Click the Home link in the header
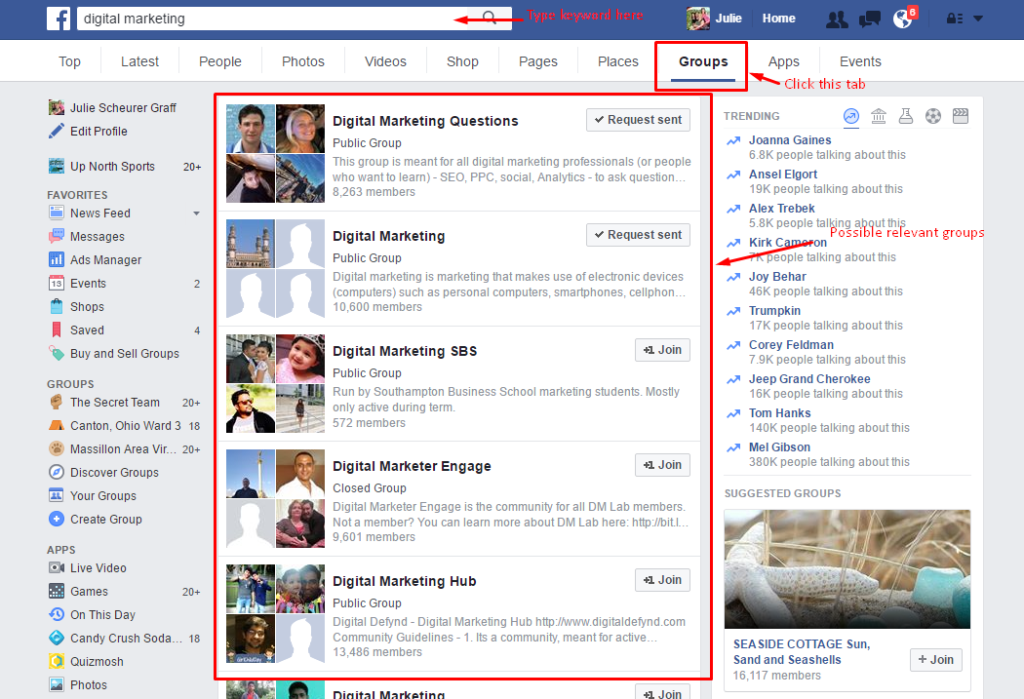The image size is (1024, 699). point(778,18)
